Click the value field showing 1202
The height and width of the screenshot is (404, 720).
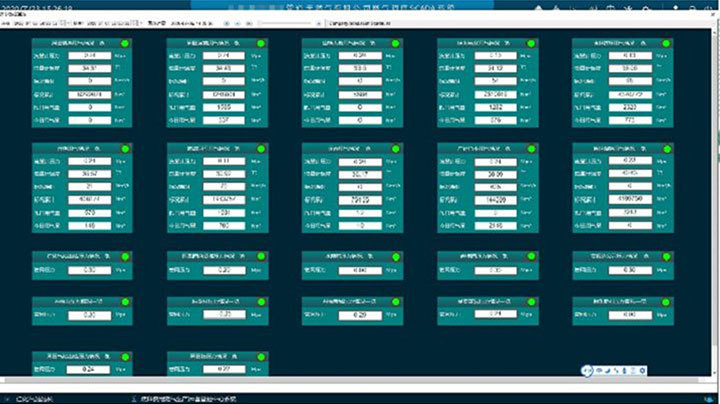[x=495, y=107]
